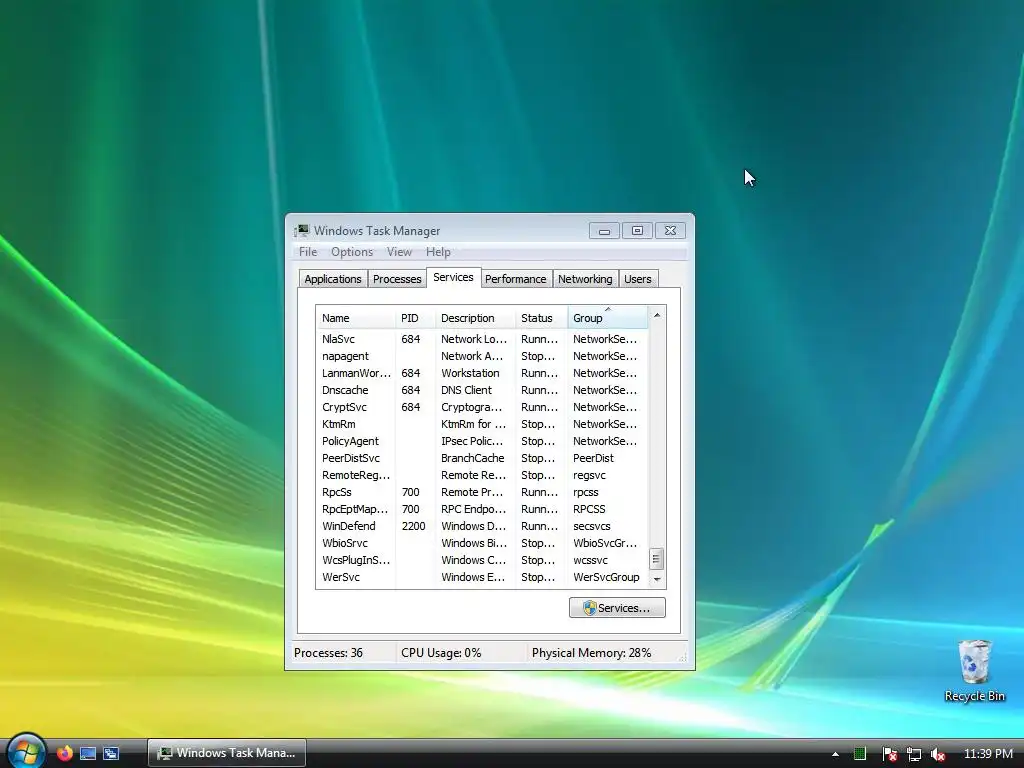The width and height of the screenshot is (1024, 768).
Task: Select the WerSvc service row
Action: [482, 577]
